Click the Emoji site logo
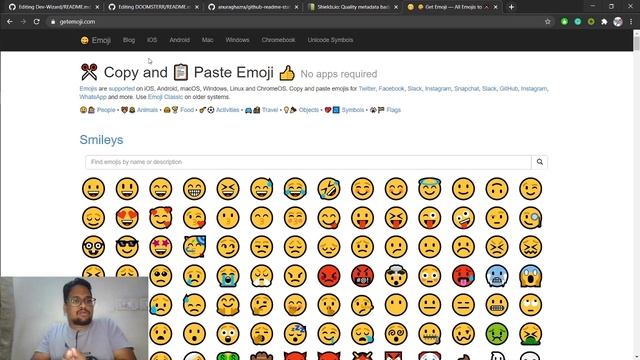 pyautogui.click(x=96, y=40)
